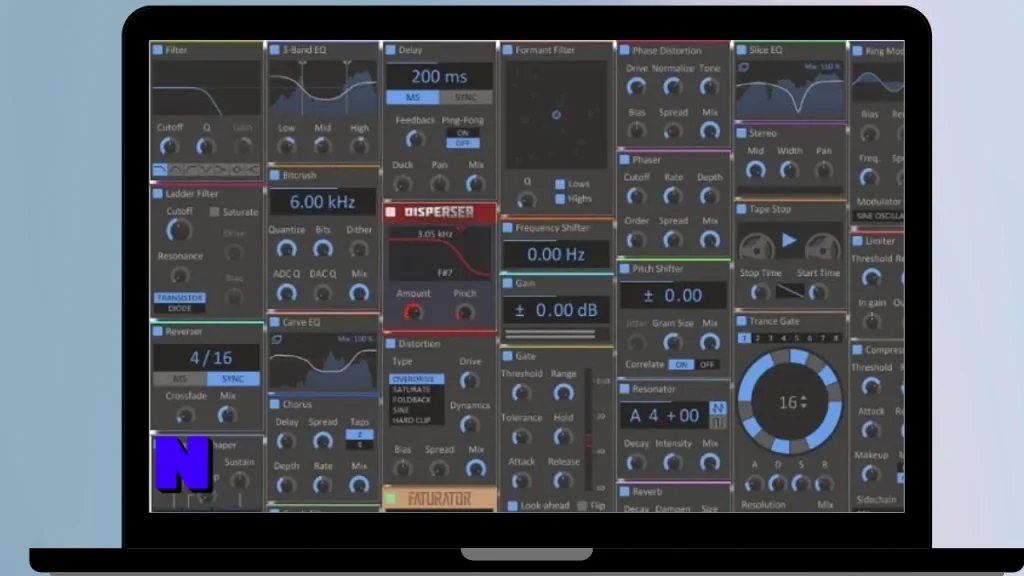Select Trance Gate pattern tab 8
Screen dimensions: 1024x576
835,338
